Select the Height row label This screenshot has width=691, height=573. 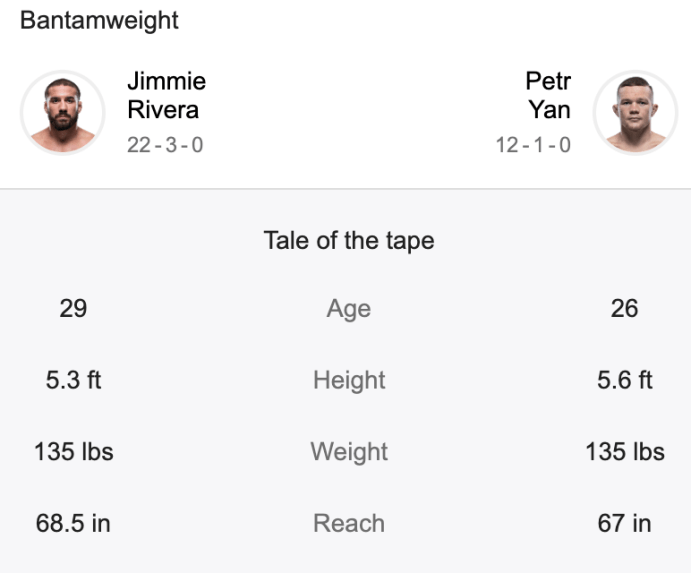tap(349, 380)
